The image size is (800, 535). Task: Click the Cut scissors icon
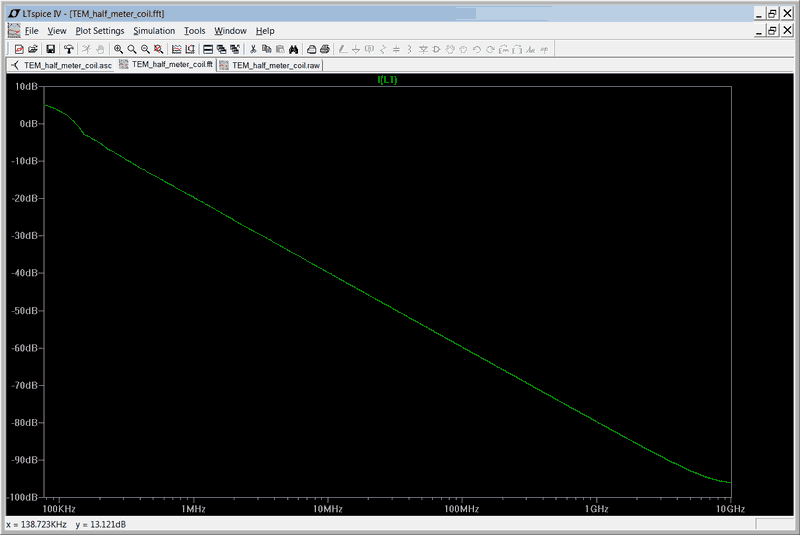click(x=253, y=48)
